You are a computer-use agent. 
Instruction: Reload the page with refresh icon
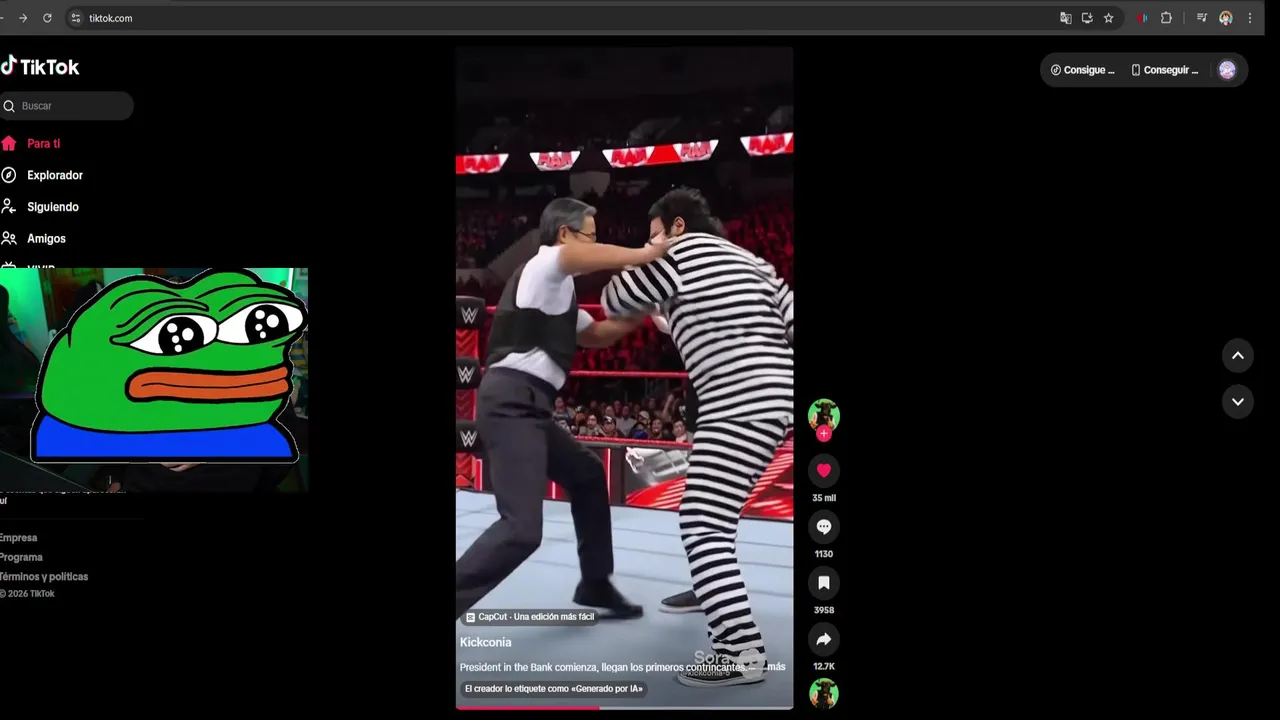point(47,18)
